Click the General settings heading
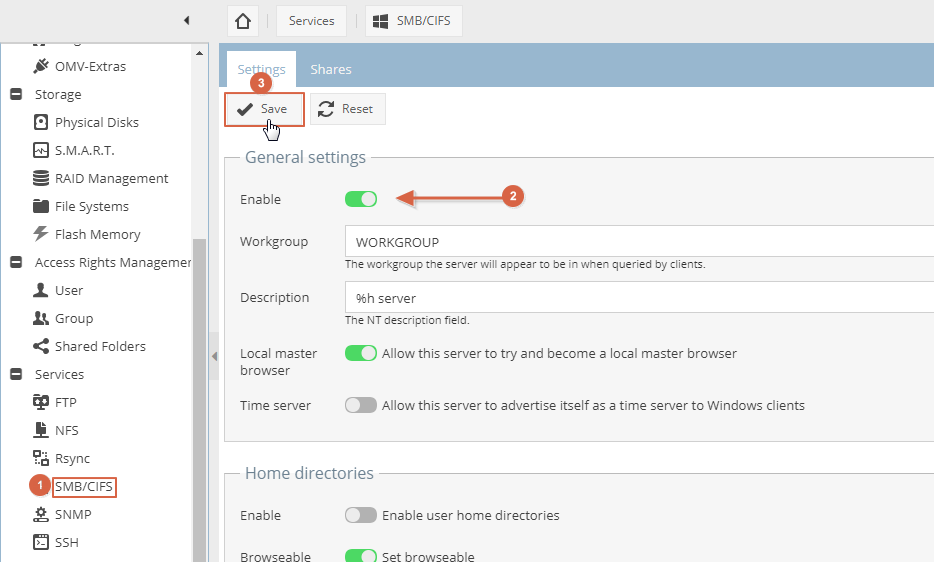 (306, 157)
